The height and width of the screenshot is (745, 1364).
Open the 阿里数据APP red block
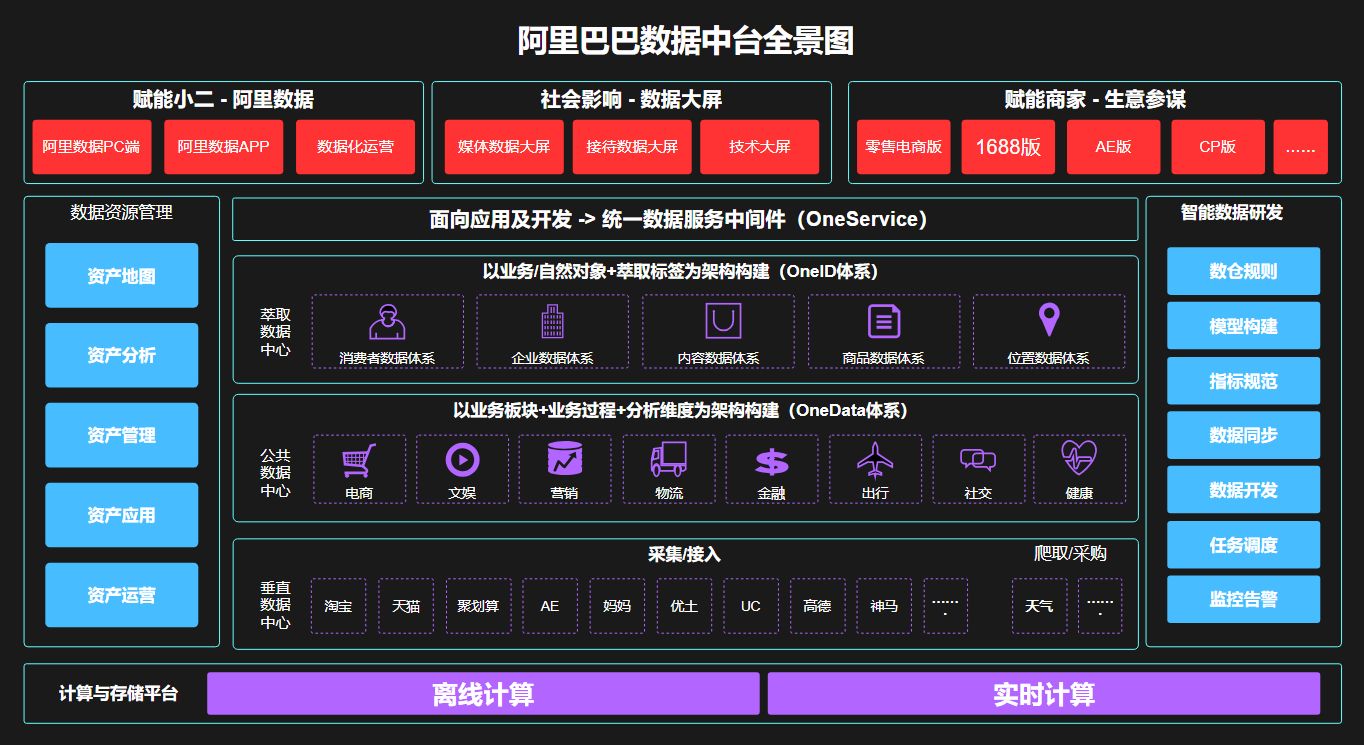[x=223, y=147]
